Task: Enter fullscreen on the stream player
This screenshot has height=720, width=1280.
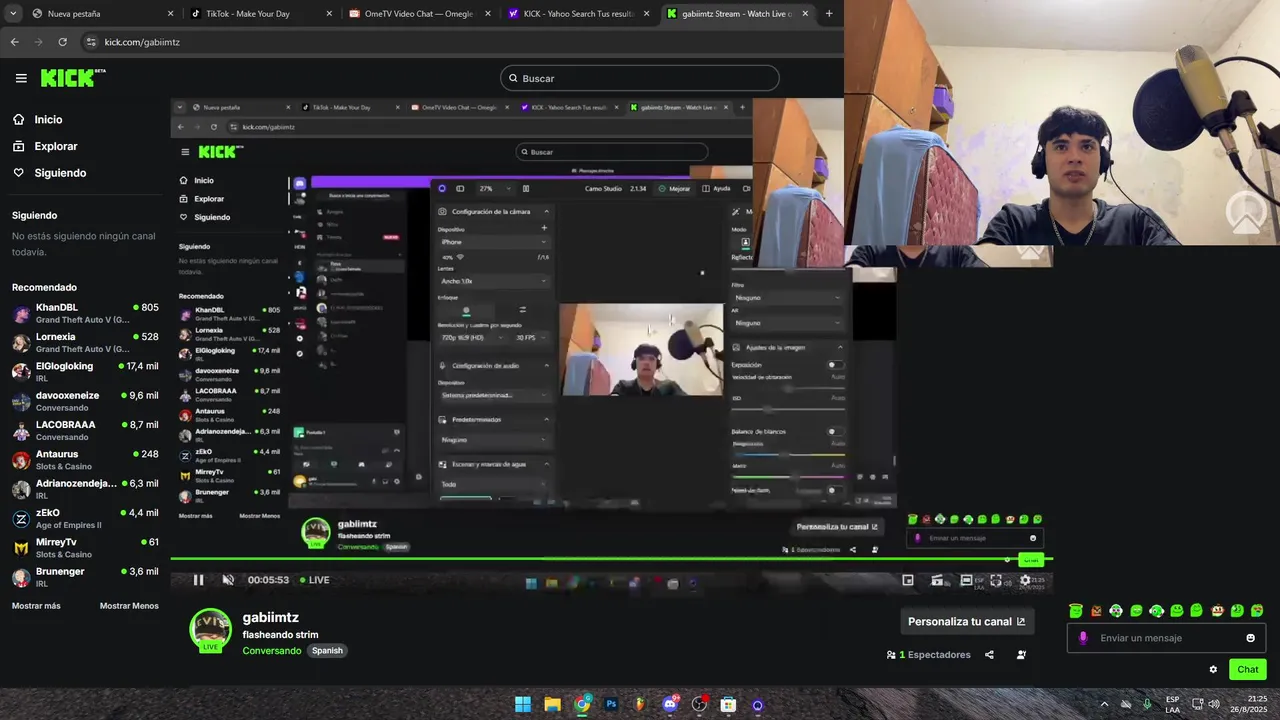Action: coord(995,580)
